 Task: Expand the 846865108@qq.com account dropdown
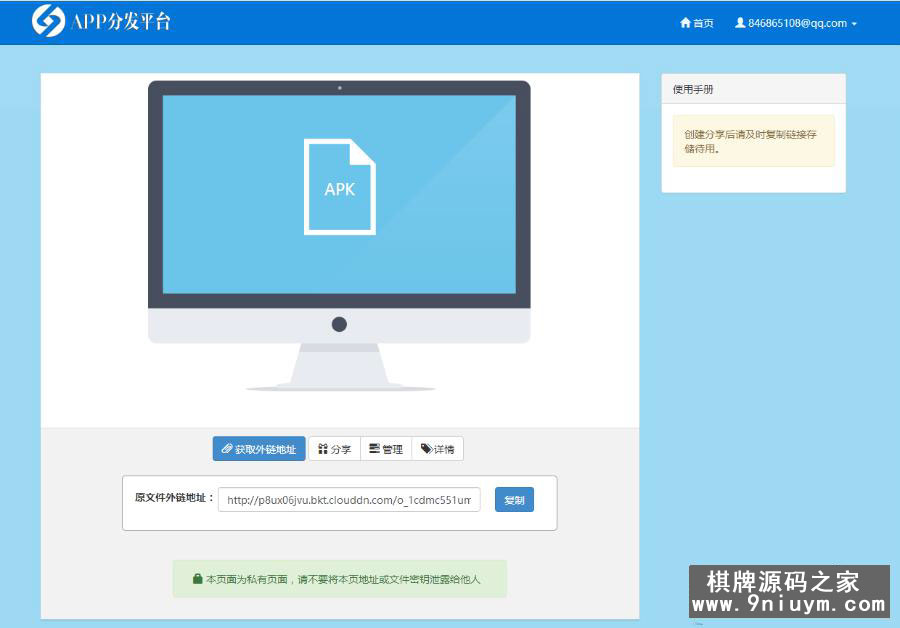(796, 23)
